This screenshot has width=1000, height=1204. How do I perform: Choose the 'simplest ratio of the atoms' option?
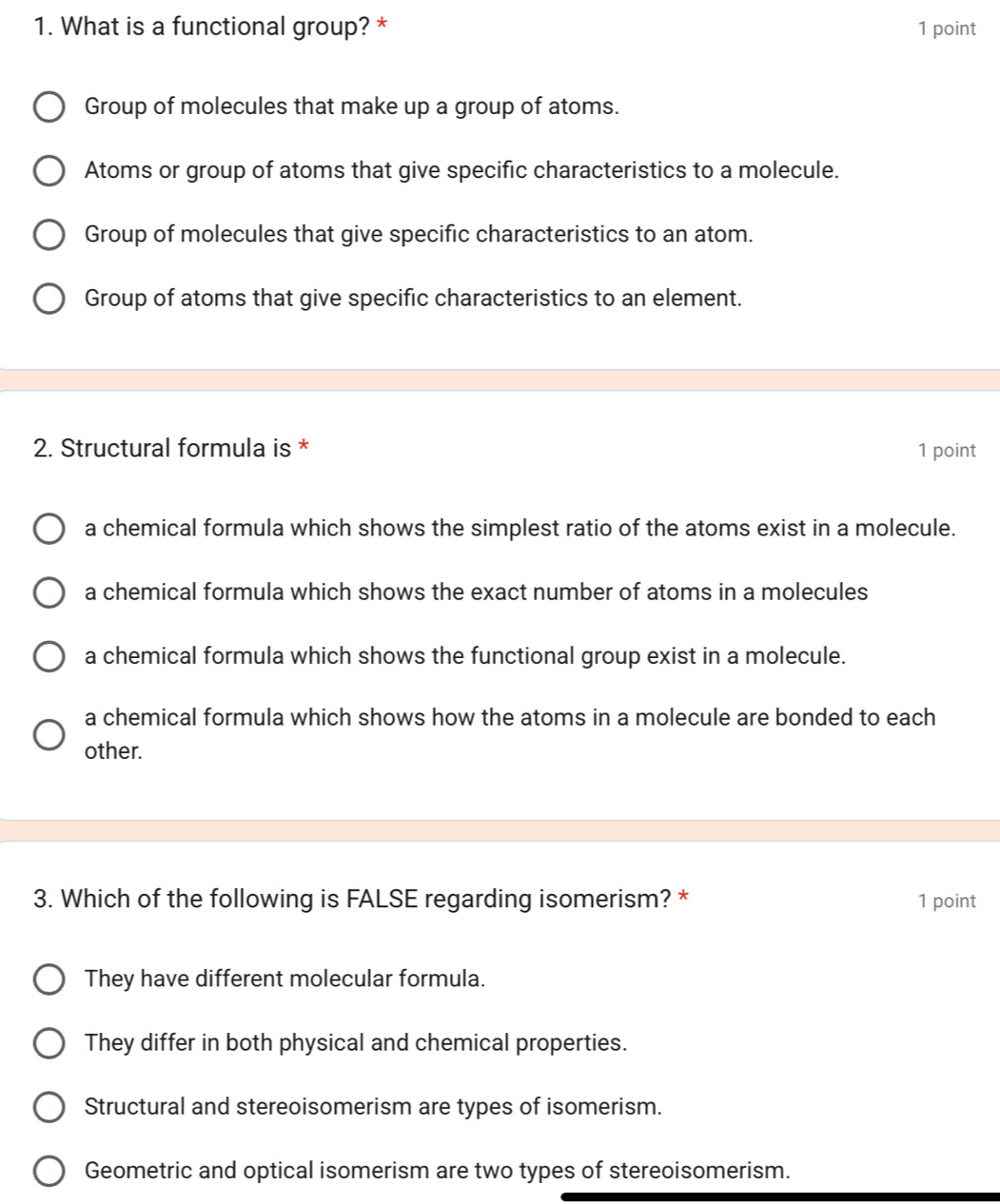(x=49, y=529)
